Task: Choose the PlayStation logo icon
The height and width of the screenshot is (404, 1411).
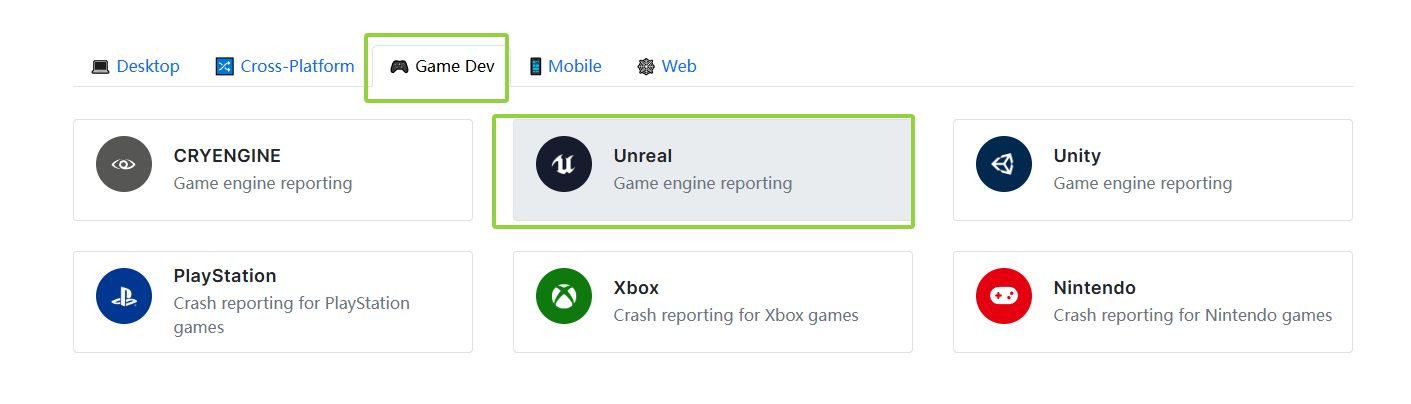Action: tap(124, 296)
